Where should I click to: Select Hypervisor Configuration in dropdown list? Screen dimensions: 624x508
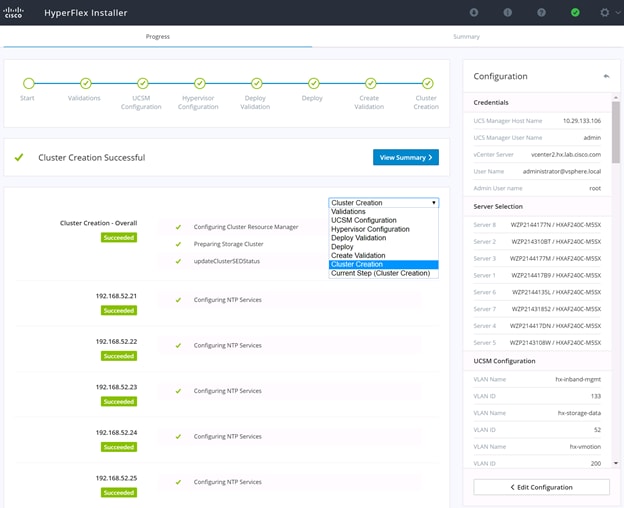click(384, 229)
